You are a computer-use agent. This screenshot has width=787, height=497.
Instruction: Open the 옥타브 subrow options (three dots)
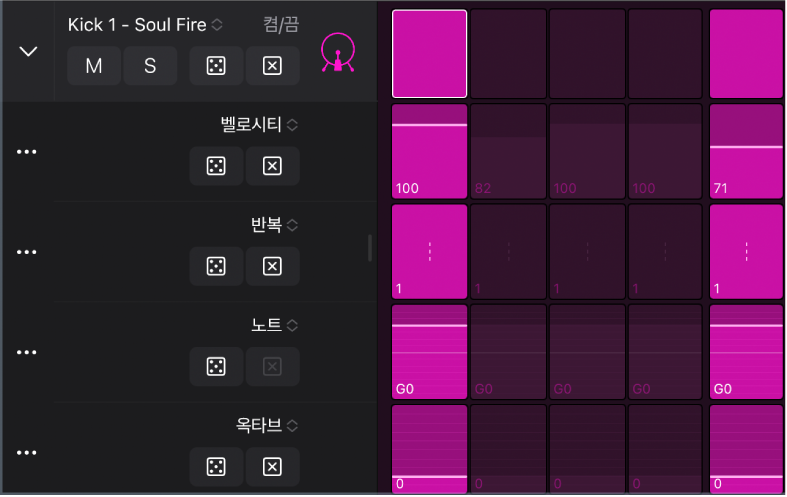27,453
